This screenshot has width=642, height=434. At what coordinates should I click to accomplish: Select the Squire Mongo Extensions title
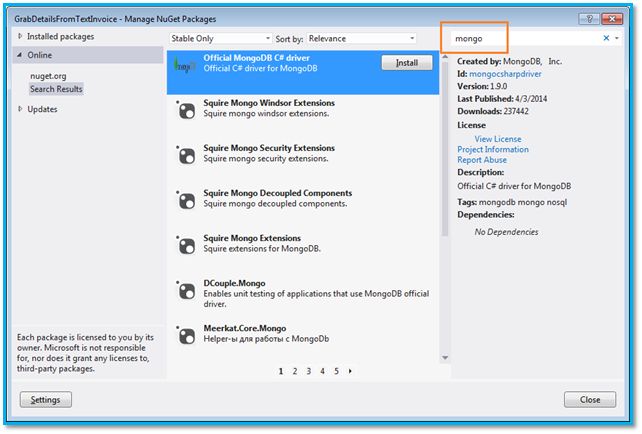(252, 238)
